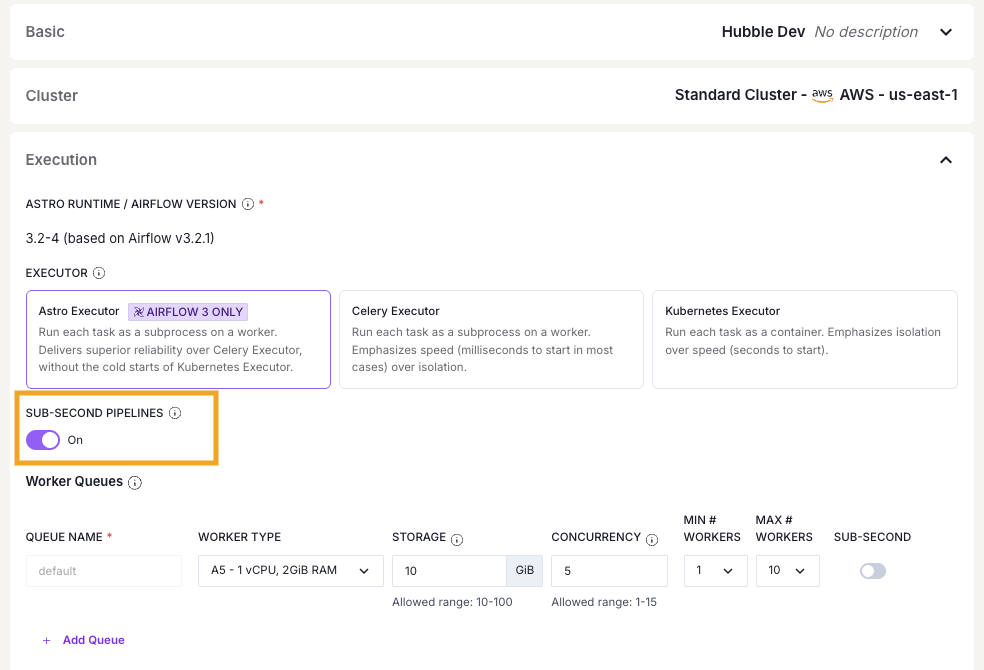Click Add Queue link
The width and height of the screenshot is (984, 670).
(94, 640)
